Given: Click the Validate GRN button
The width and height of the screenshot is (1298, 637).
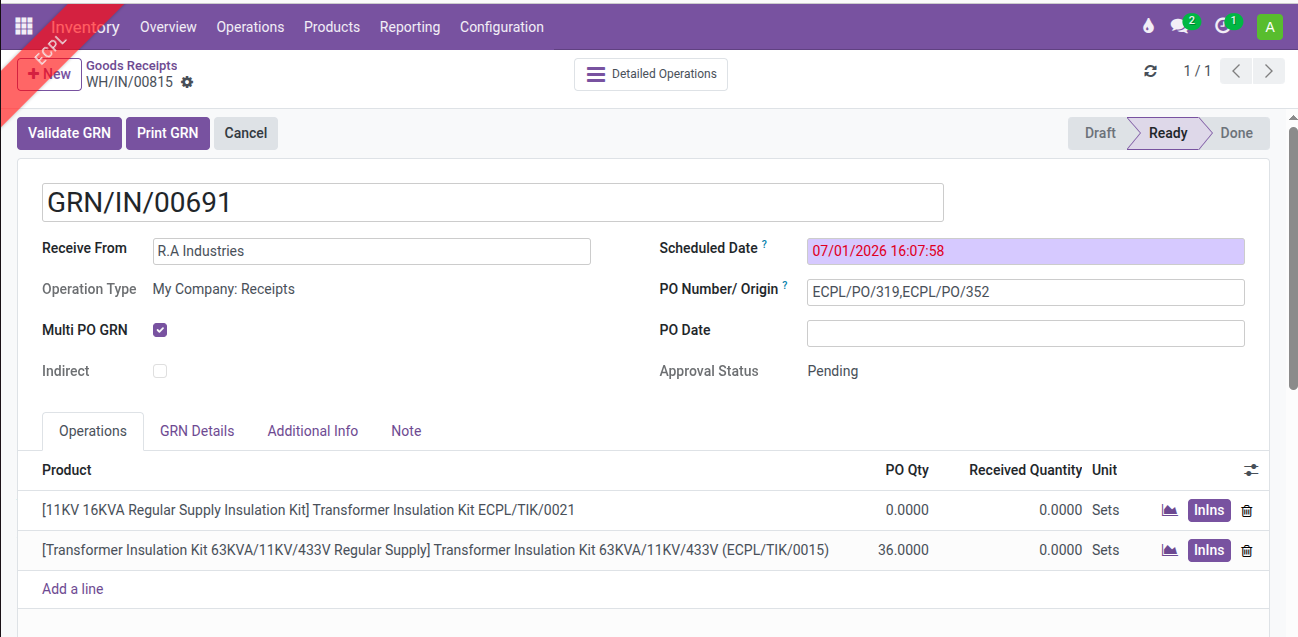Looking at the screenshot, I should (x=69, y=133).
